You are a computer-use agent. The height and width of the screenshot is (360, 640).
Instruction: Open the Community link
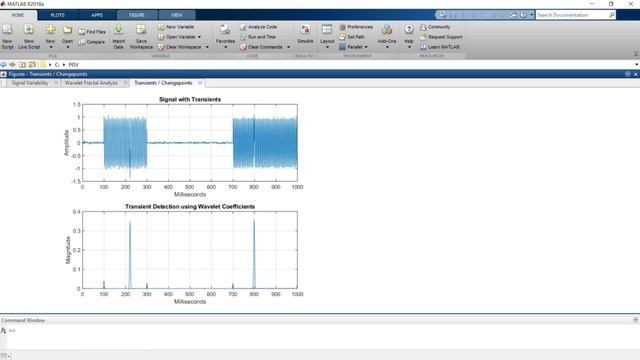(x=435, y=27)
